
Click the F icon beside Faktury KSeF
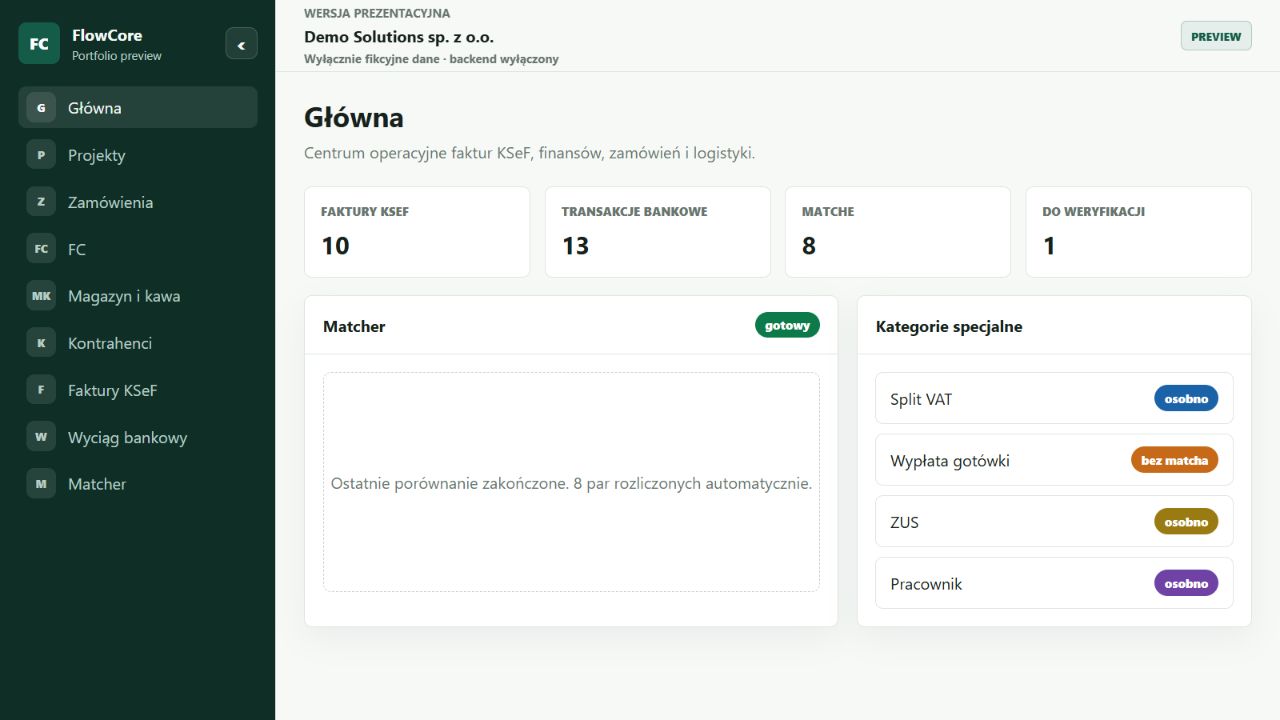pyautogui.click(x=41, y=390)
